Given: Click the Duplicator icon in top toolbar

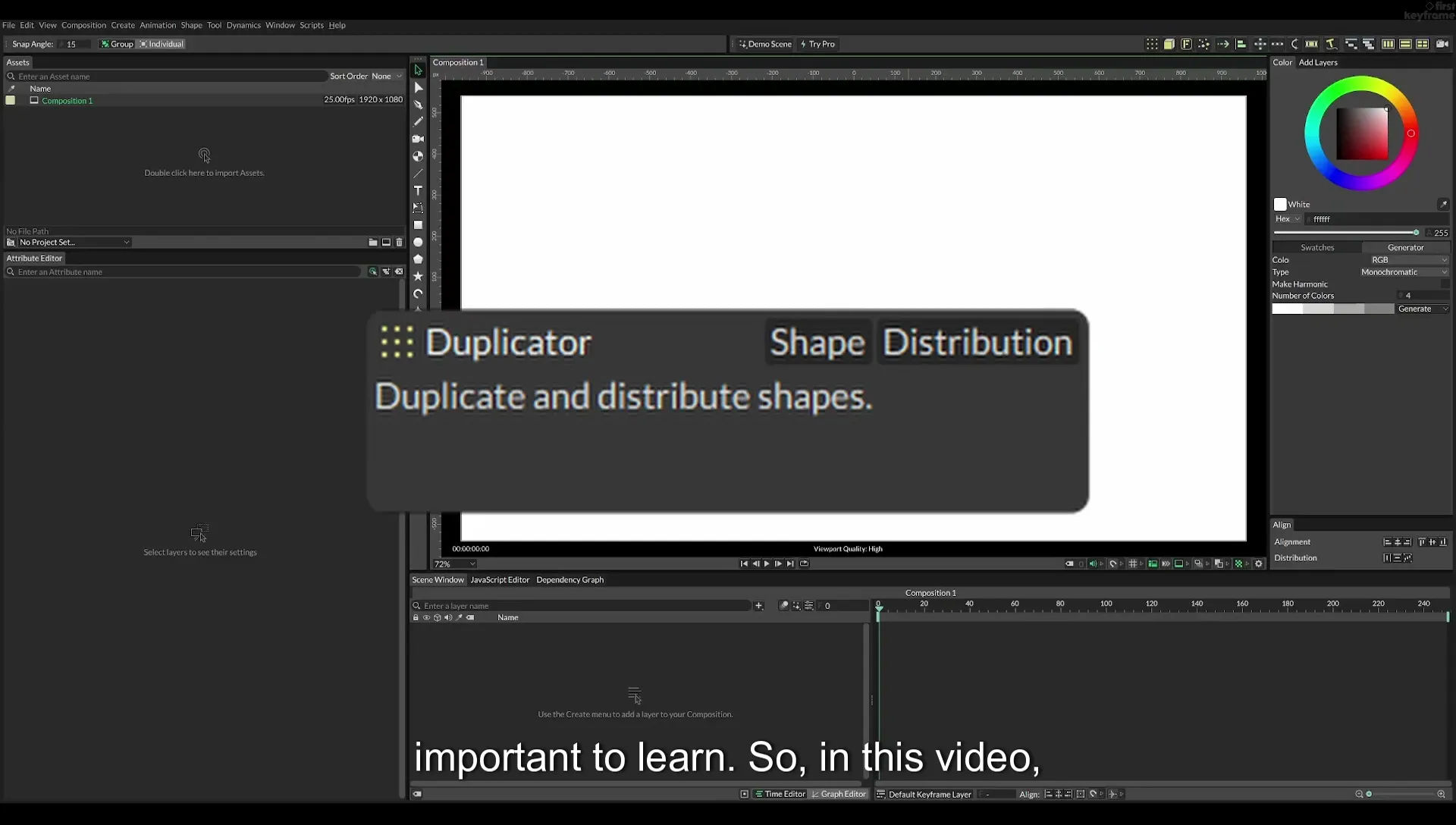Looking at the screenshot, I should [x=1152, y=44].
